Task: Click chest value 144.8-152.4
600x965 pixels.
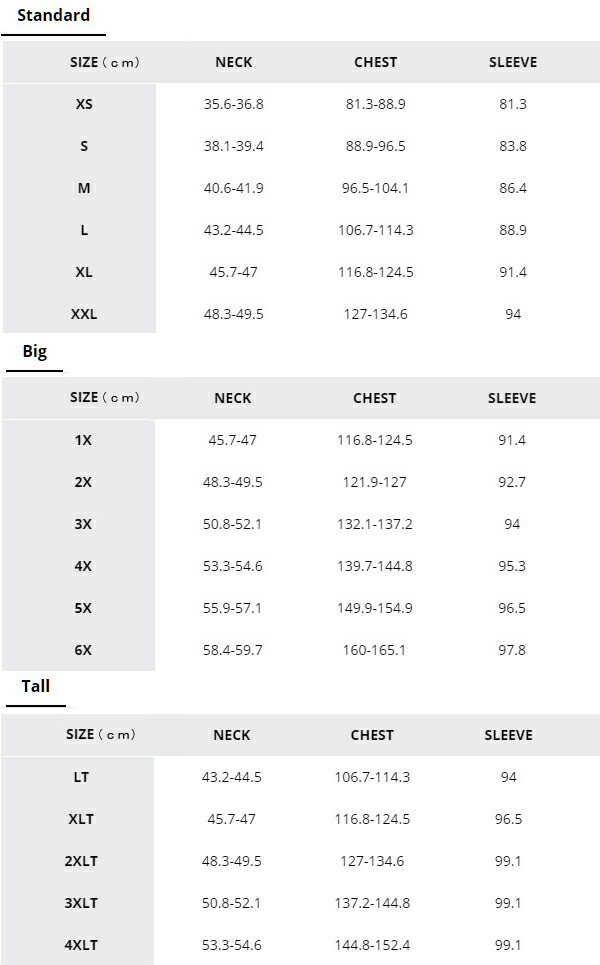Action: (x=372, y=945)
